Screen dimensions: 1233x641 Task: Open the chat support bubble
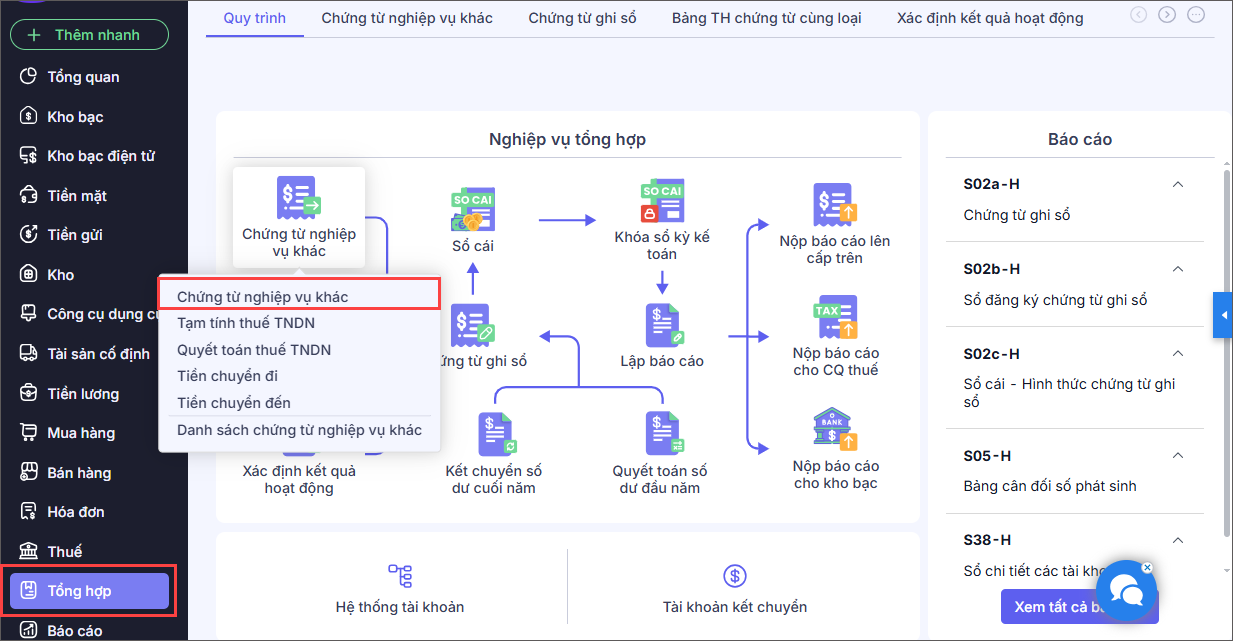pos(1127,591)
